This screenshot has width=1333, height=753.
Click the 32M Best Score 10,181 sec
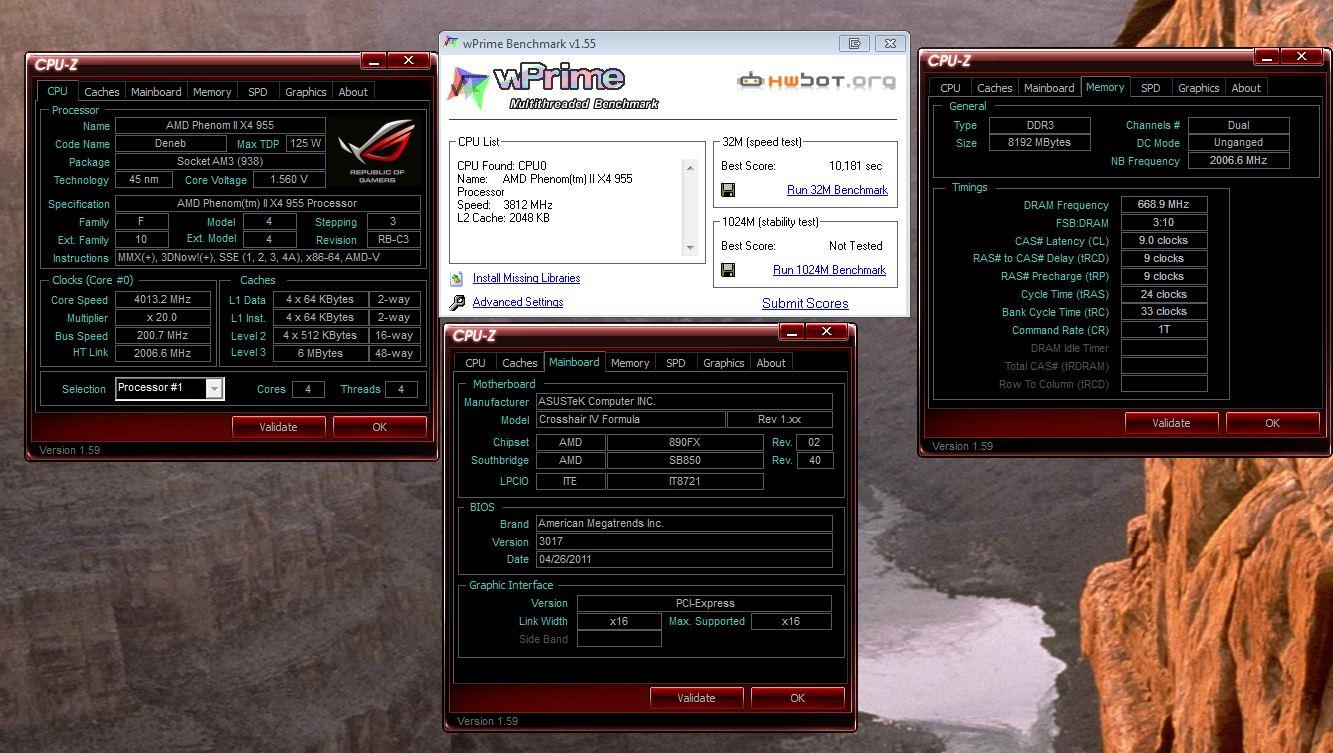coord(856,166)
